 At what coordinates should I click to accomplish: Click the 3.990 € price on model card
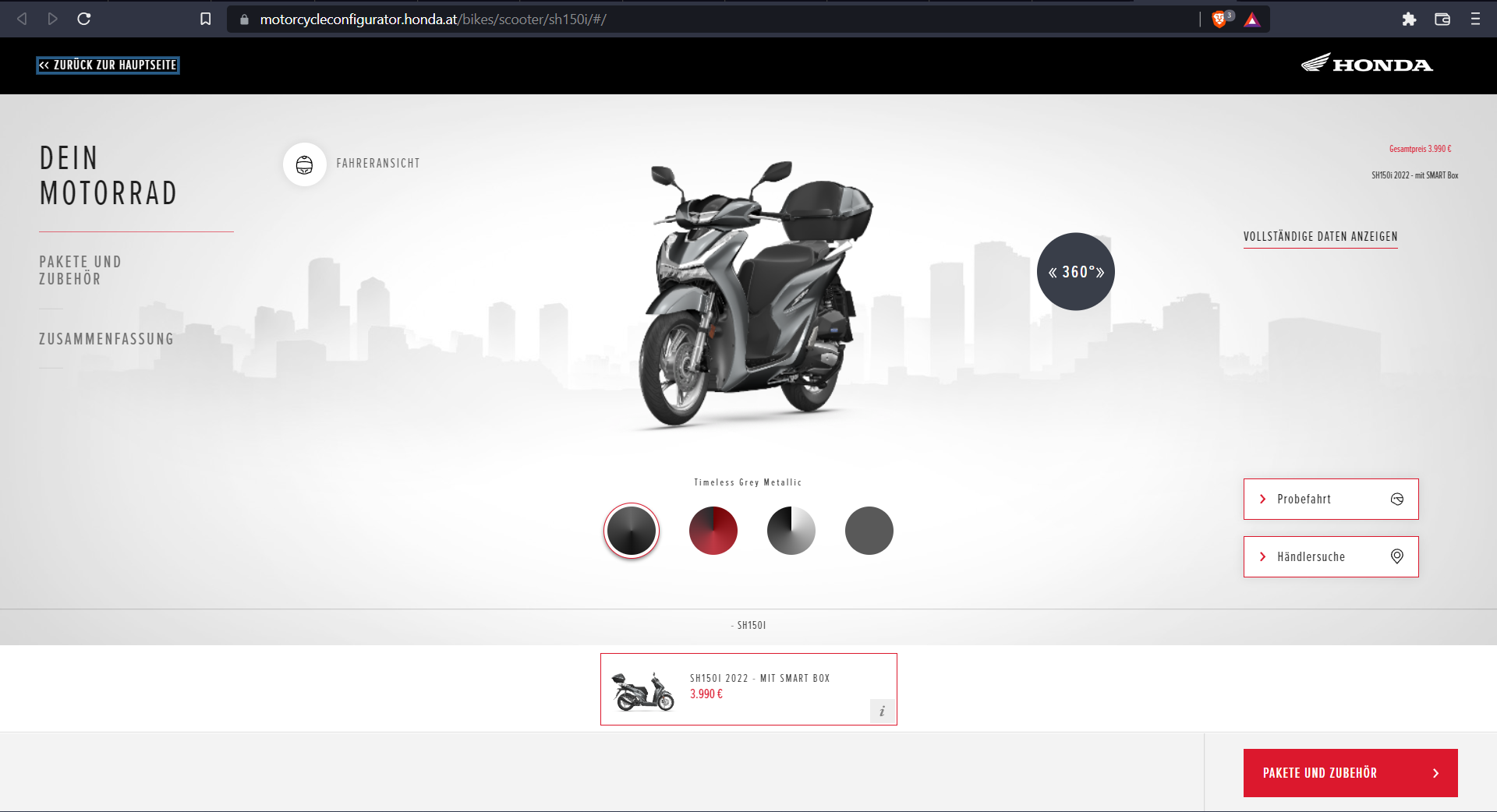tap(706, 694)
